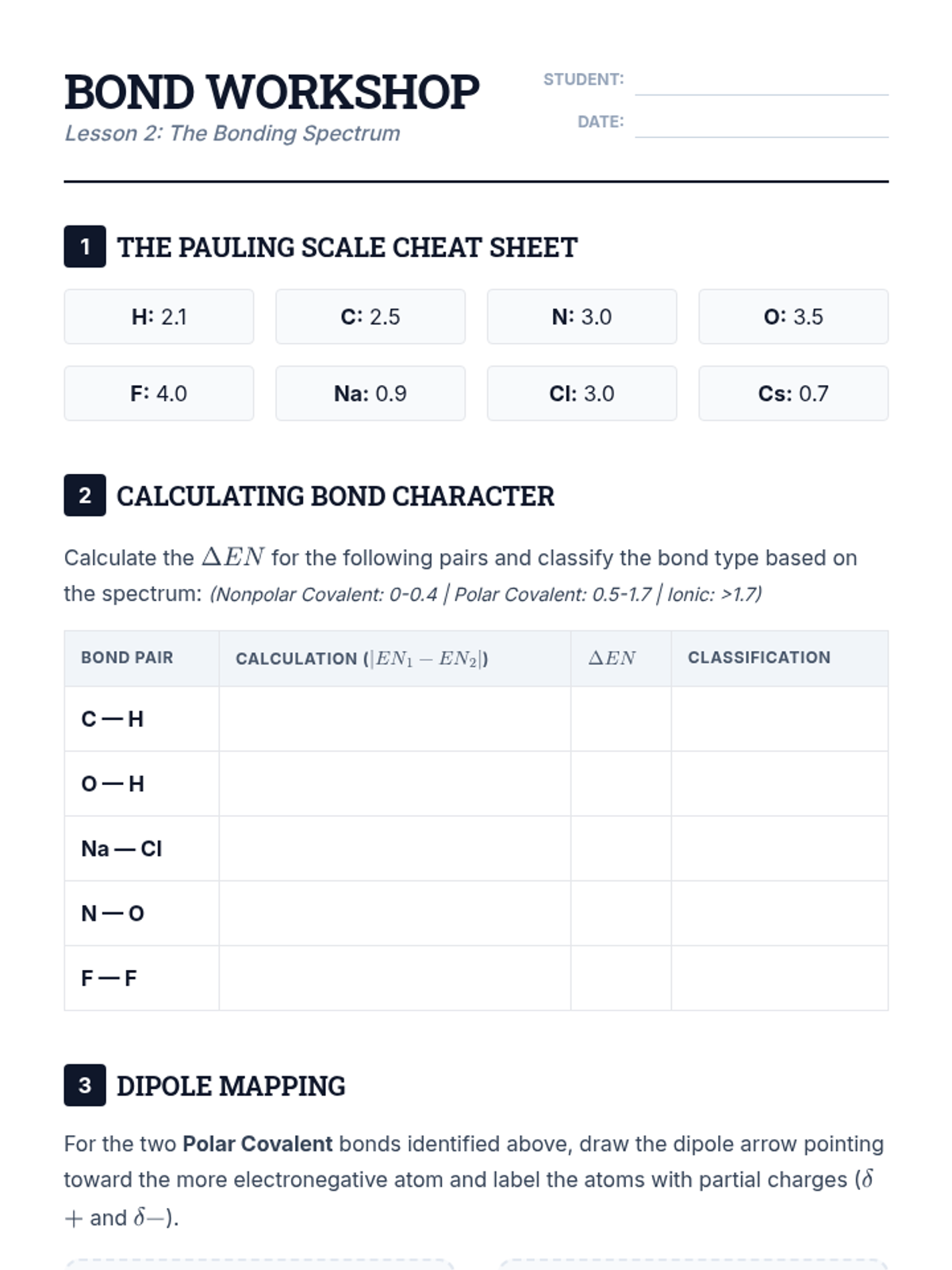Select the C: 2.5 electronegativity card
The width and height of the screenshot is (952, 1270).
(x=370, y=317)
